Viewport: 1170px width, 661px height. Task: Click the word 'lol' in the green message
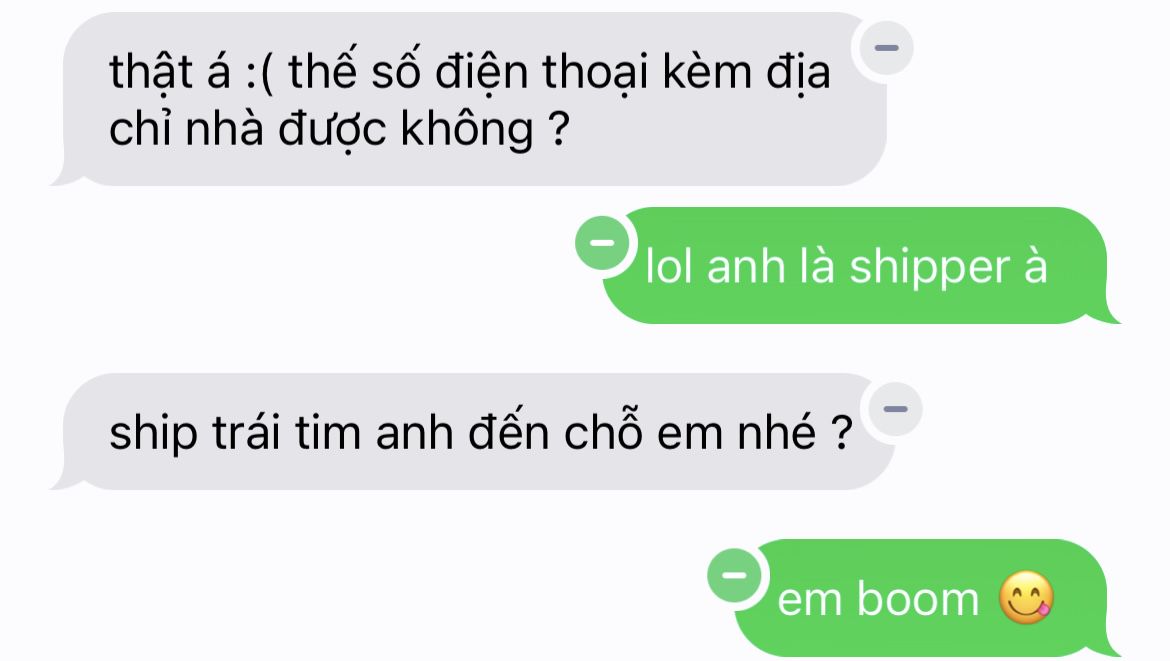pos(669,266)
